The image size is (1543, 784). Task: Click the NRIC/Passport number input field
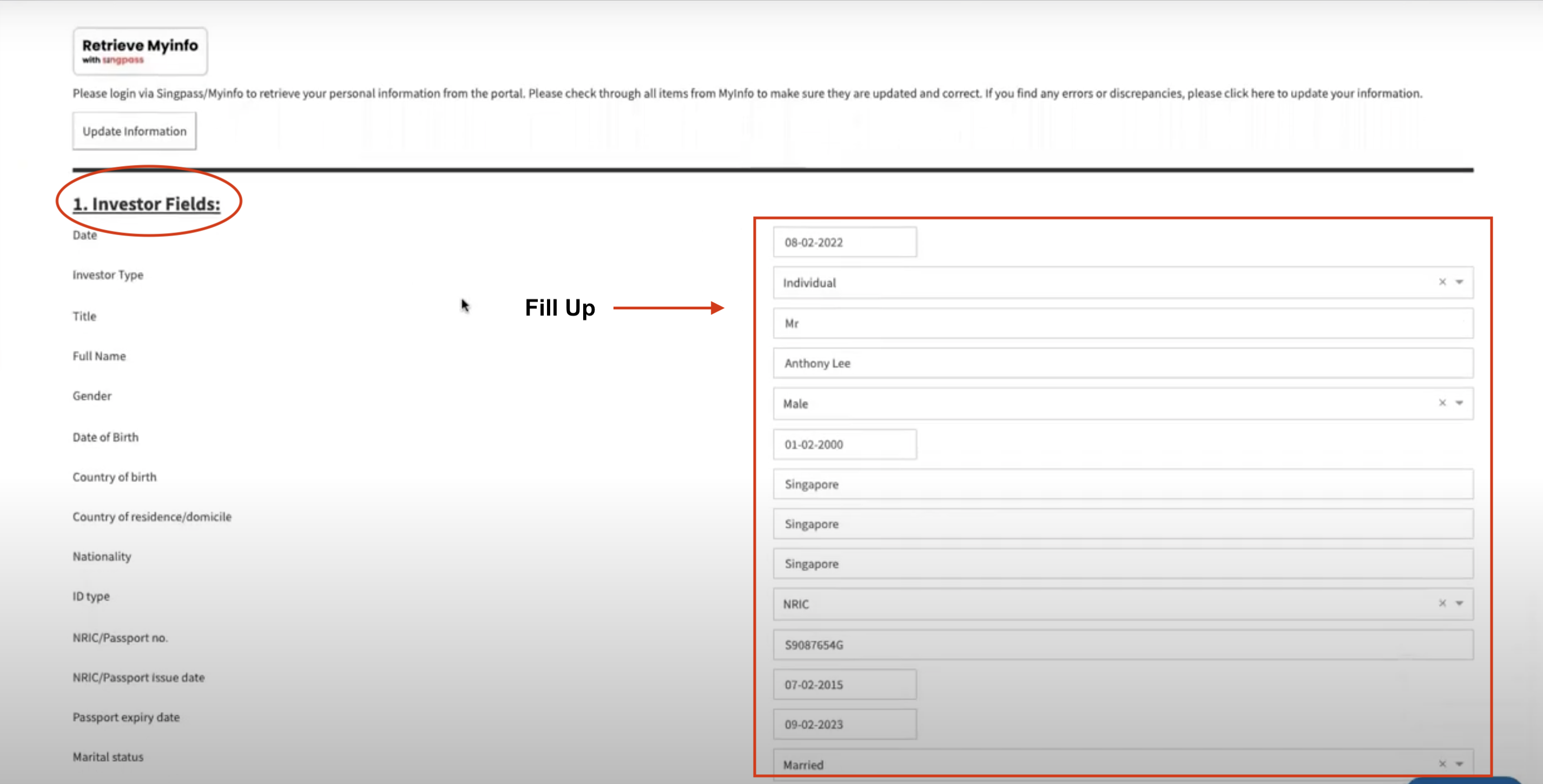point(1122,644)
